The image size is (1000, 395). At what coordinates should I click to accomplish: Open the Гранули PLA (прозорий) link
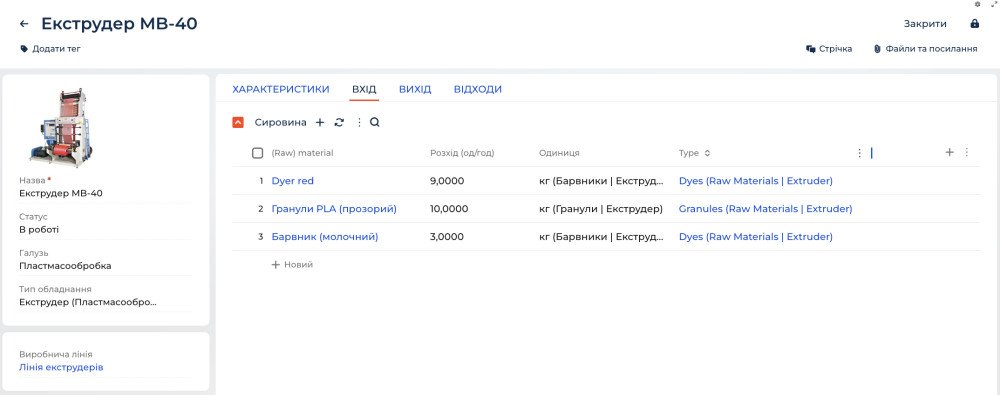tap(334, 209)
